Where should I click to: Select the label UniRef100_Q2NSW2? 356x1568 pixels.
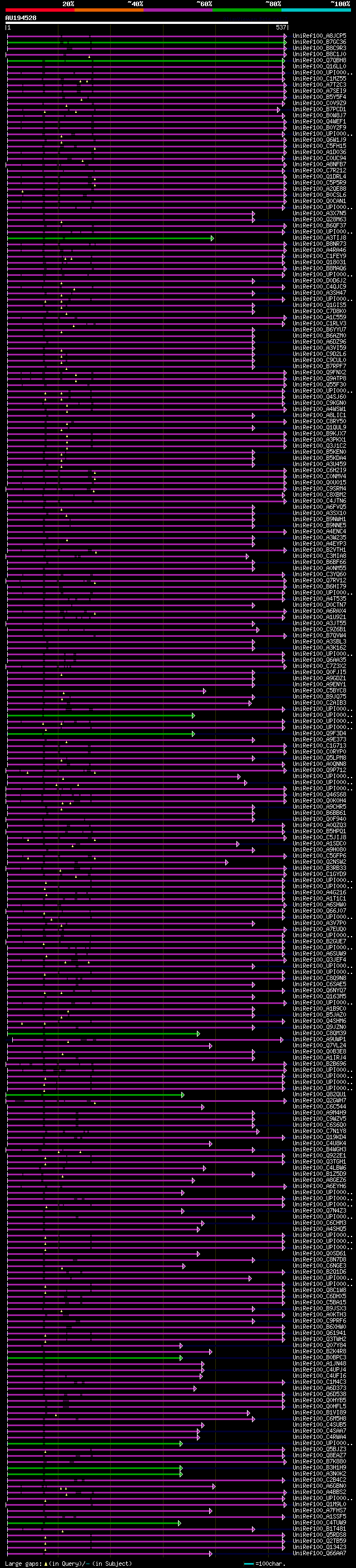click(319, 863)
